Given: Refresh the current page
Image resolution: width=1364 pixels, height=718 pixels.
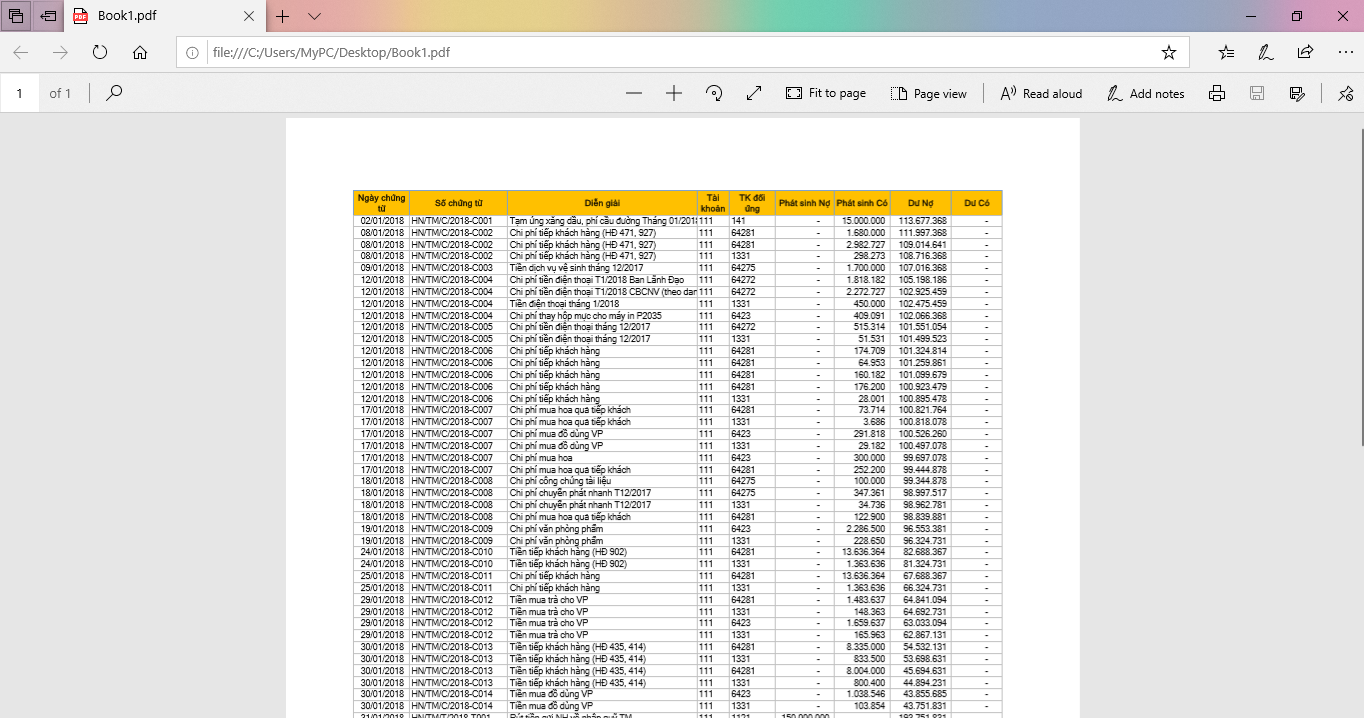Looking at the screenshot, I should click(x=100, y=52).
